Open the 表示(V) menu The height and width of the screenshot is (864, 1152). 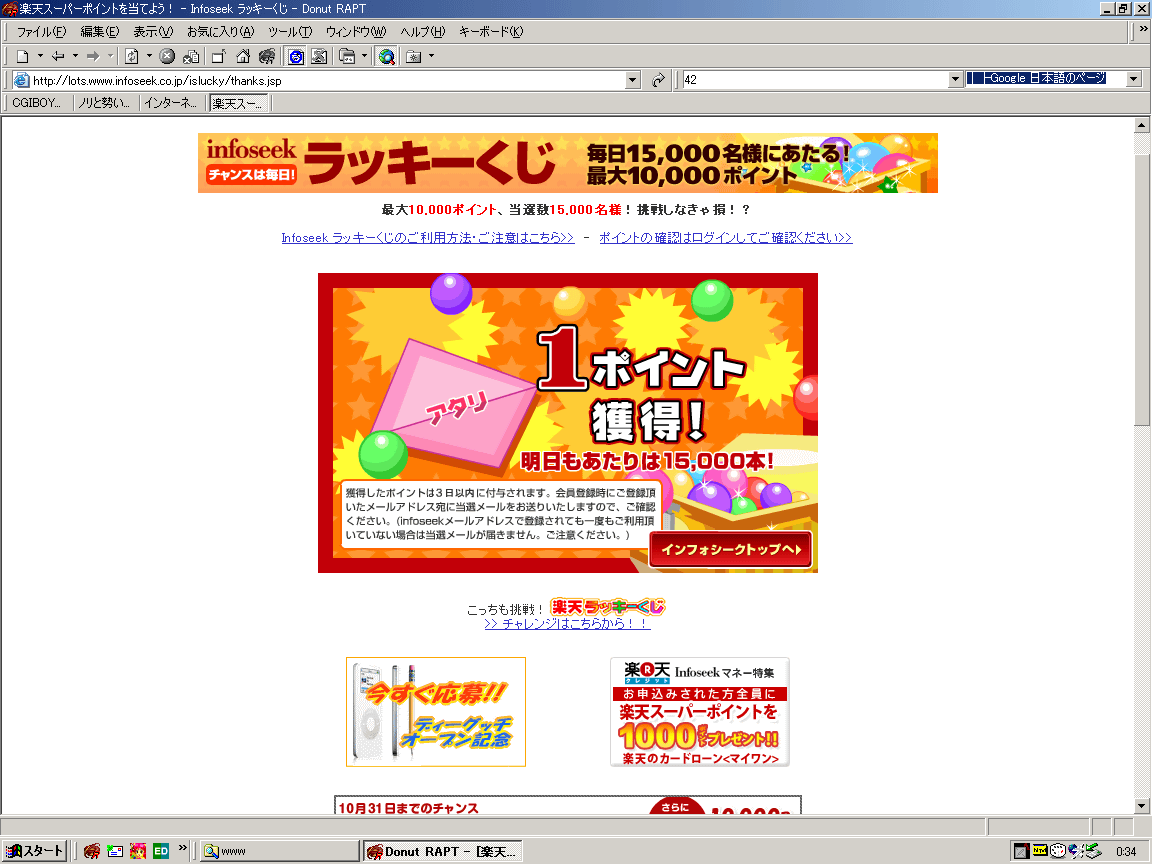[153, 32]
